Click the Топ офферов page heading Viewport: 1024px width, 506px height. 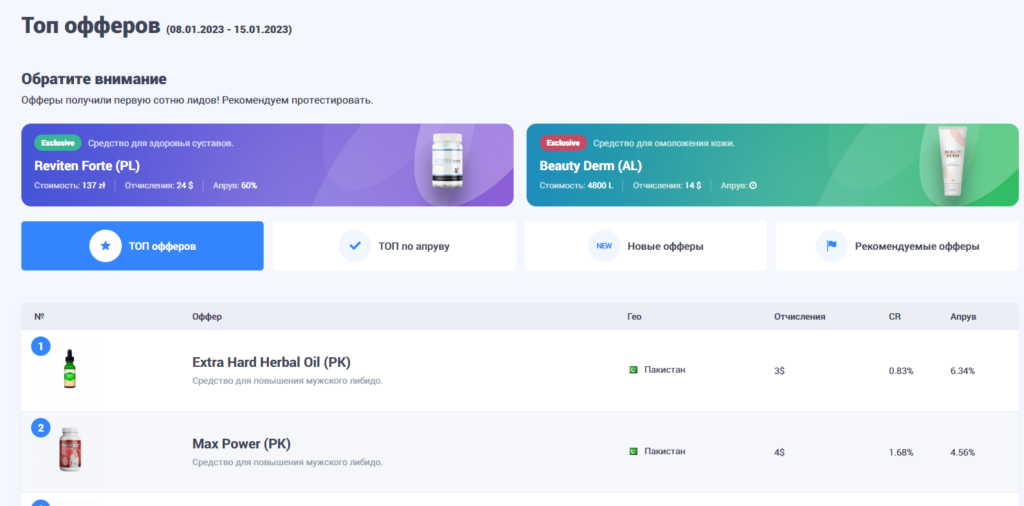(91, 26)
